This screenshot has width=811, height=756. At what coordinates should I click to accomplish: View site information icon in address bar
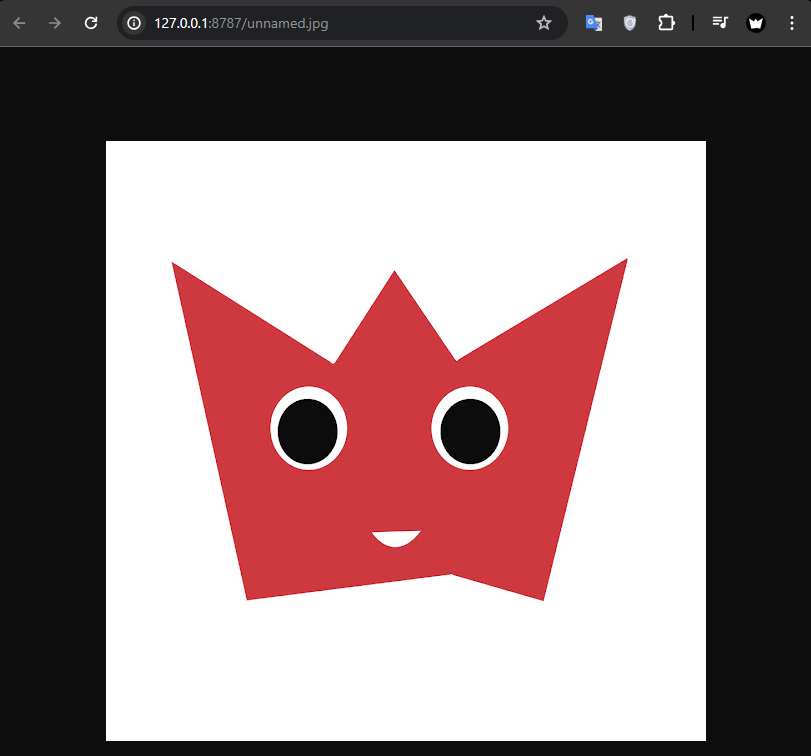[x=134, y=23]
